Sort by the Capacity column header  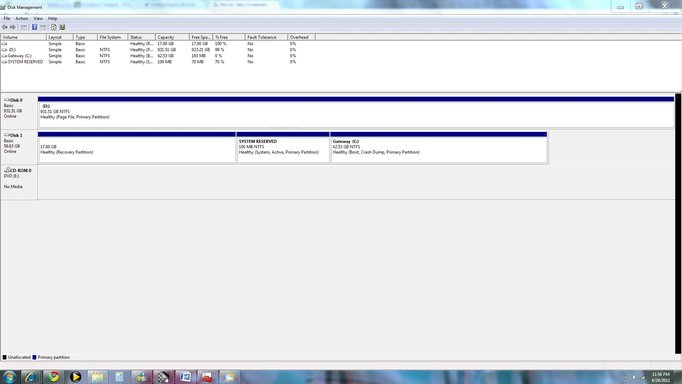172,37
